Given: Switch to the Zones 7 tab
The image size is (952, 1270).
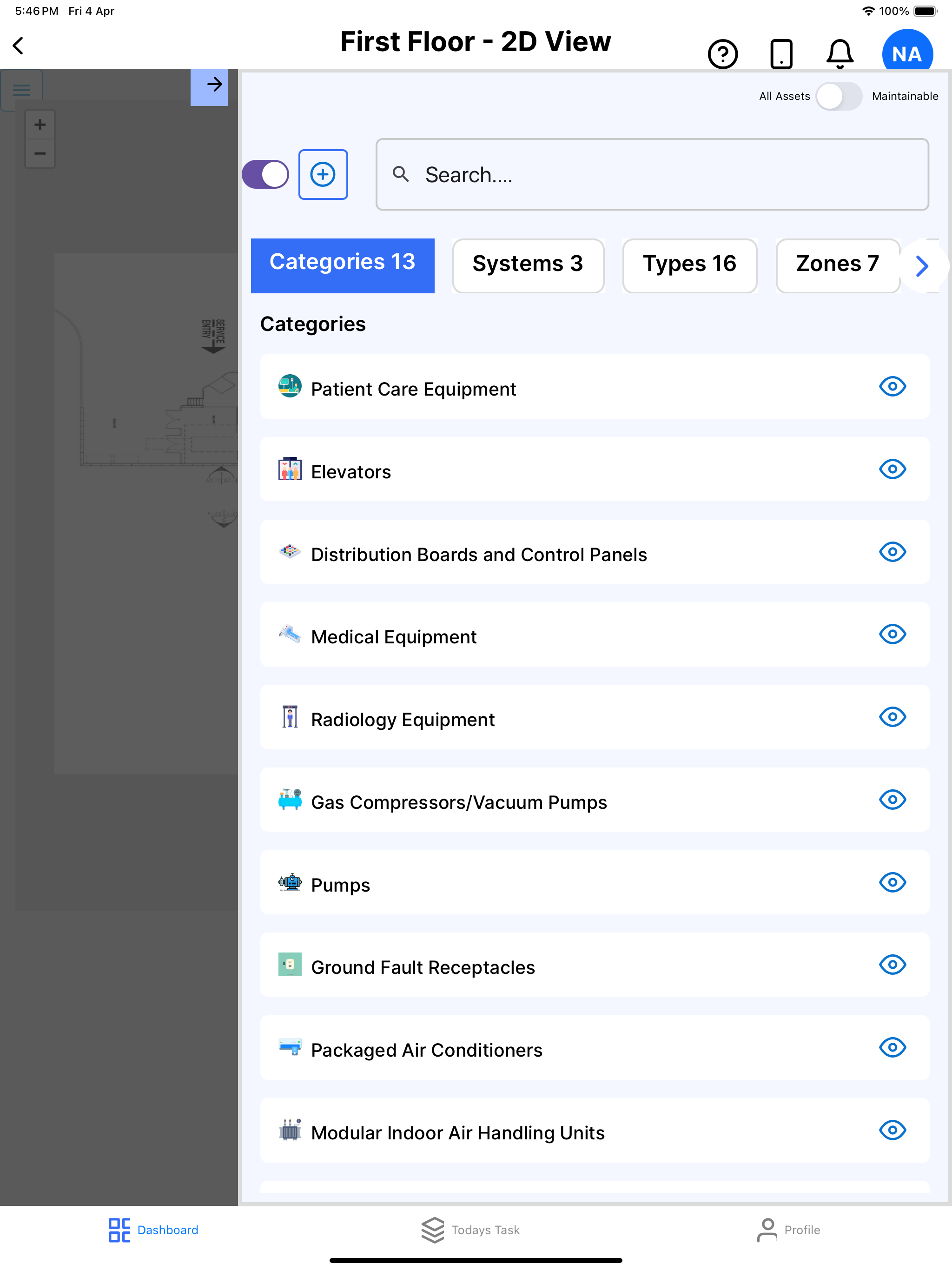Looking at the screenshot, I should 838,266.
